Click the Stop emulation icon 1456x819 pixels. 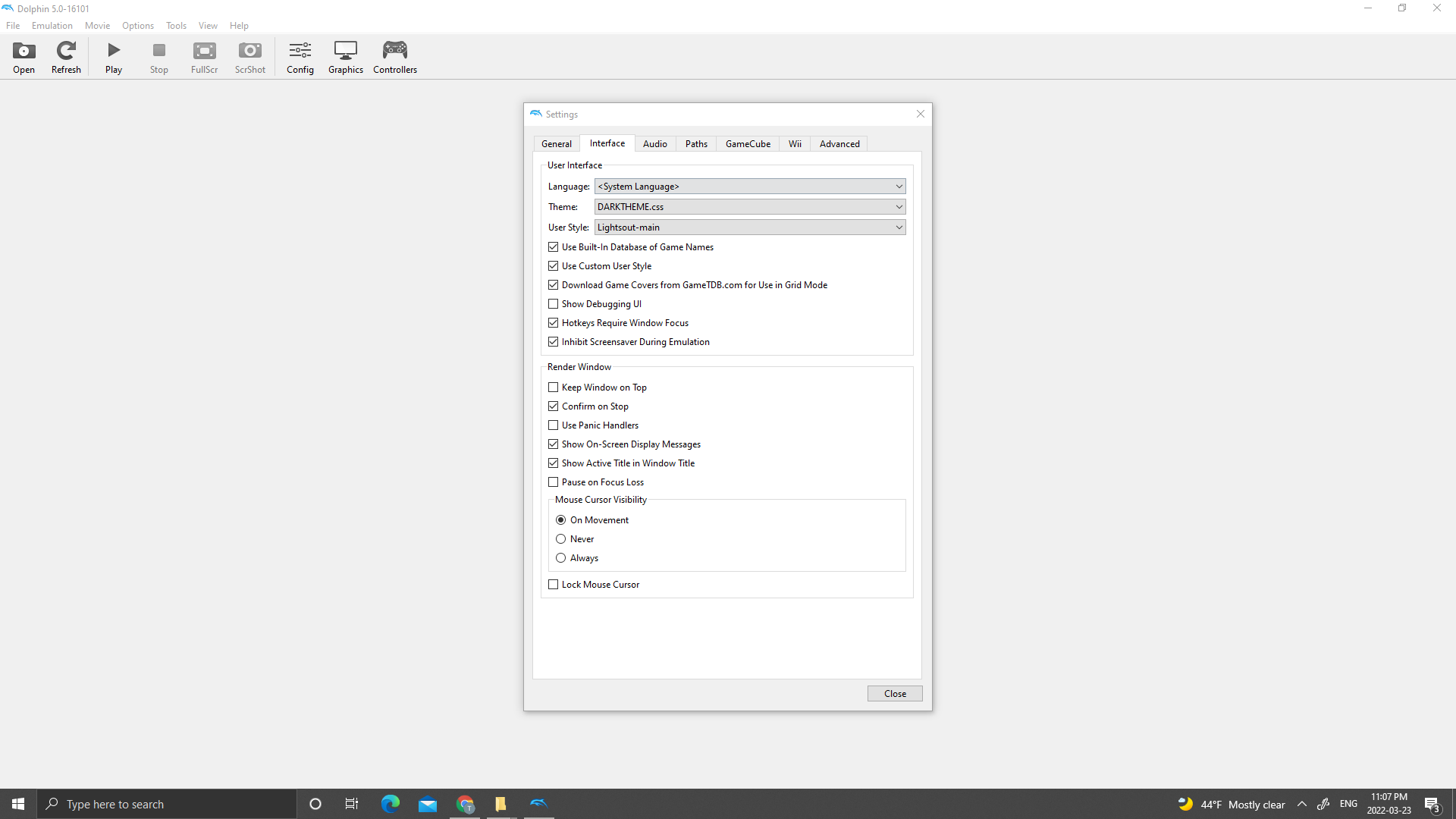(158, 57)
